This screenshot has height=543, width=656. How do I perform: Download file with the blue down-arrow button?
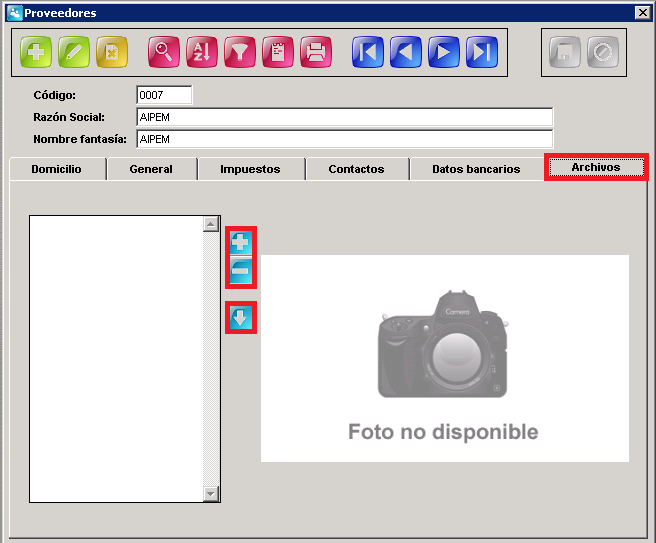coord(241,317)
